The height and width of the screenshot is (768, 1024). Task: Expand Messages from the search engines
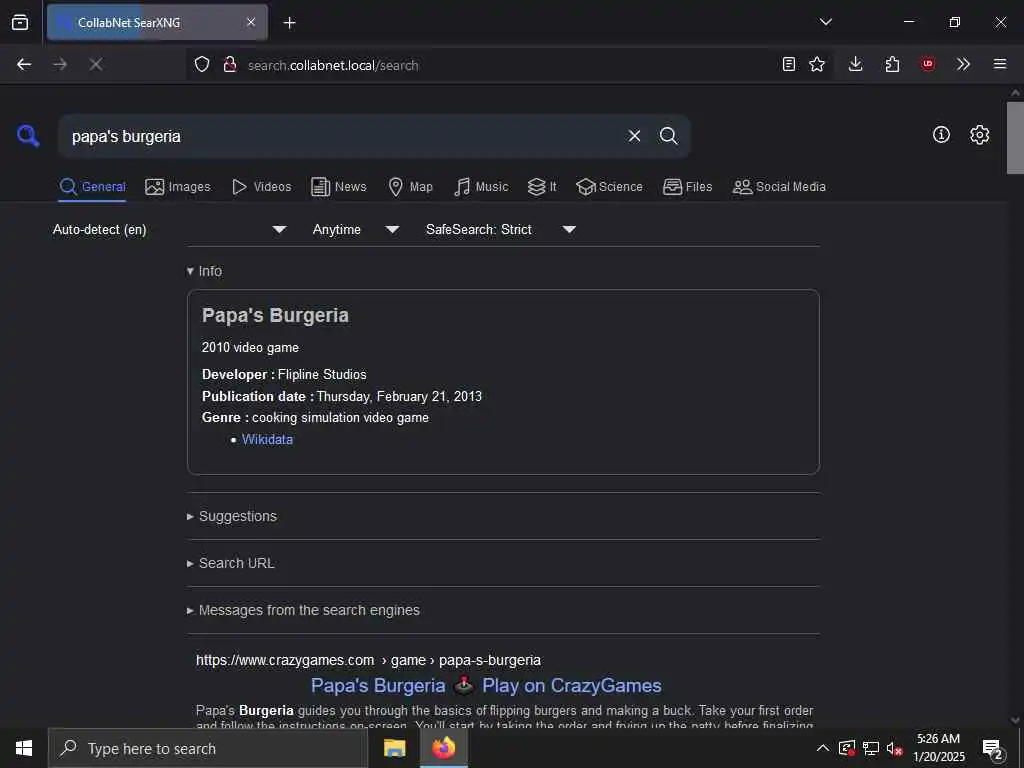click(x=303, y=610)
